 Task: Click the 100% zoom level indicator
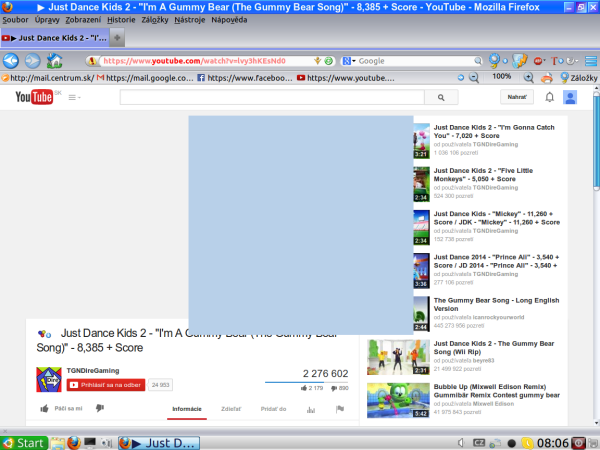(502, 77)
